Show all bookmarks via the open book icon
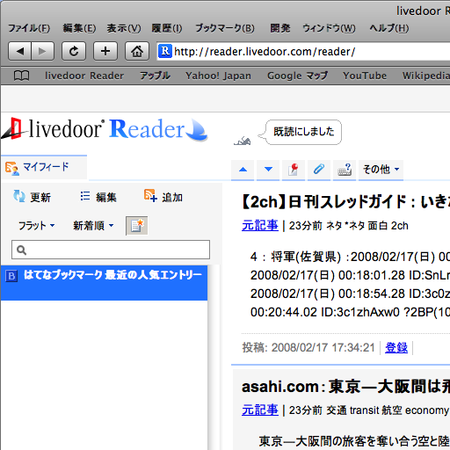This screenshot has width=450, height=450. pyautogui.click(x=21, y=76)
